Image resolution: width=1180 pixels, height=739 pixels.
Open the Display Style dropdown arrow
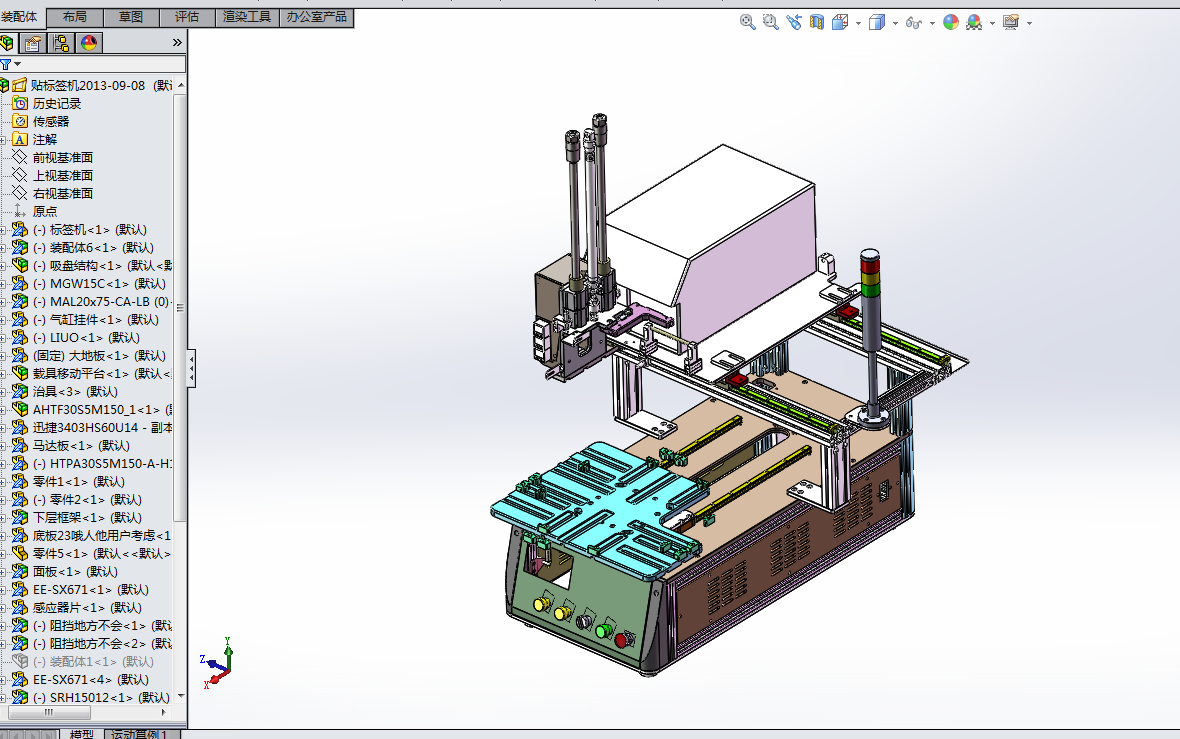[895, 23]
